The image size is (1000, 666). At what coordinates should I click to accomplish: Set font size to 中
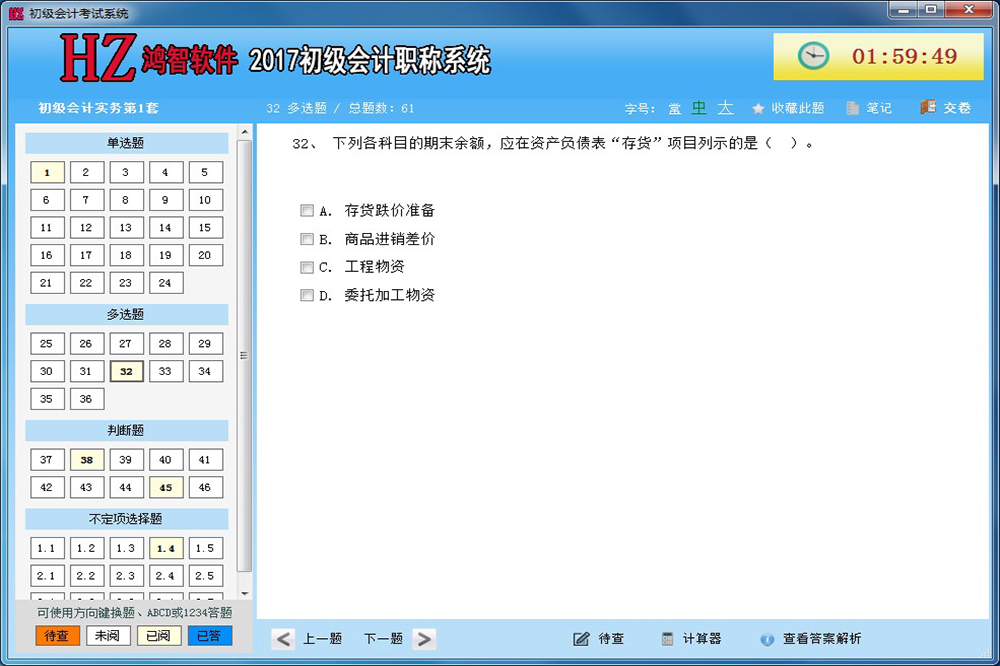click(x=698, y=108)
